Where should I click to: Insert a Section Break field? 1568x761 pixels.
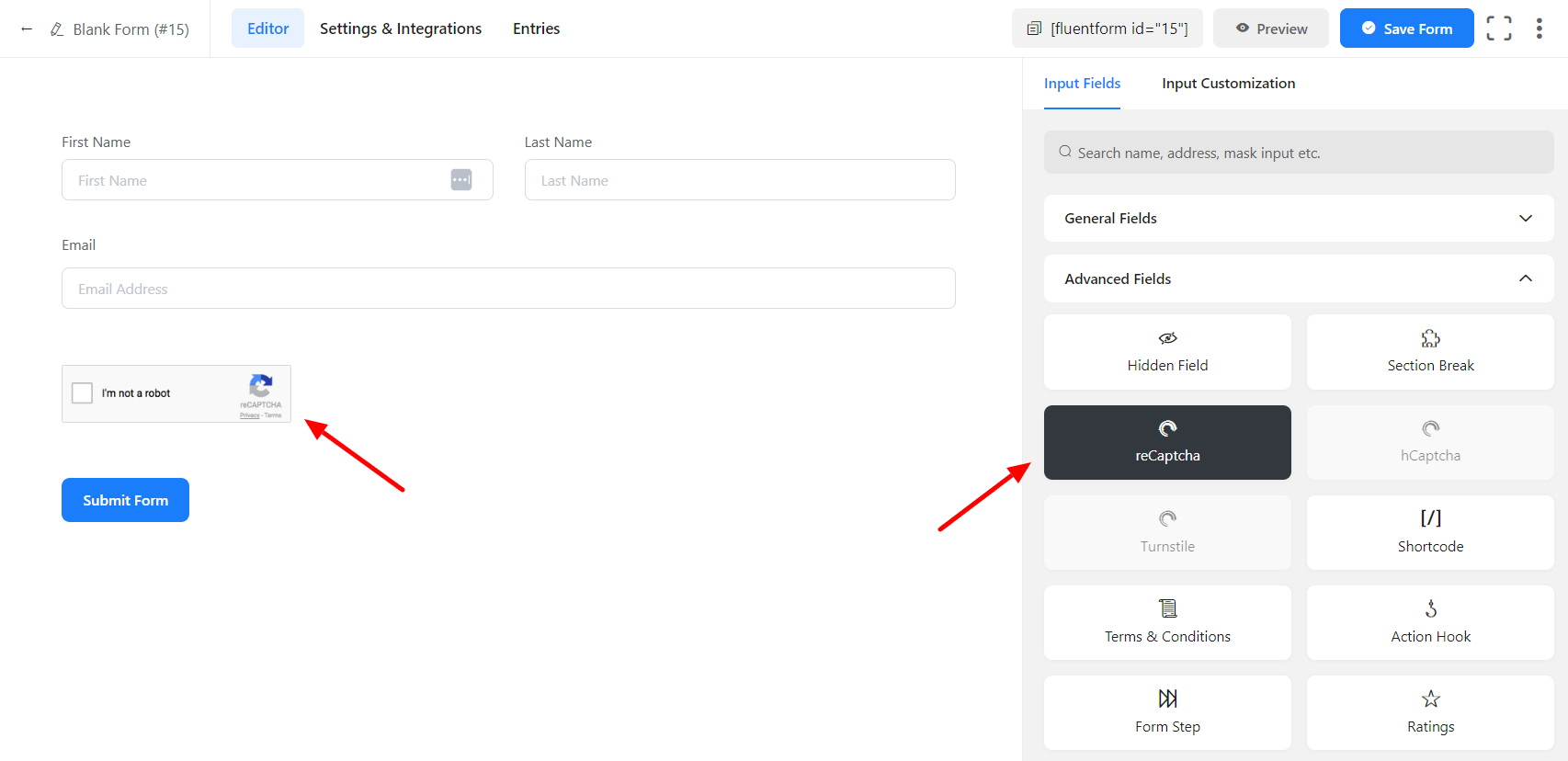point(1430,352)
